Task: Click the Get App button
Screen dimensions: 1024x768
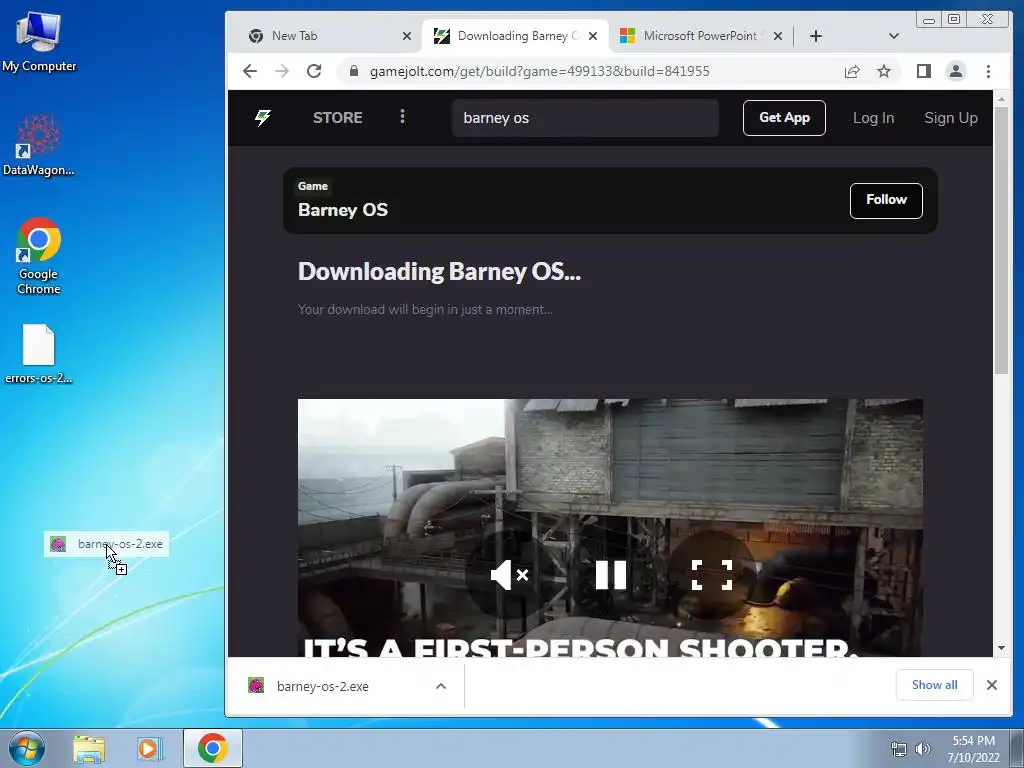Action: pos(784,118)
